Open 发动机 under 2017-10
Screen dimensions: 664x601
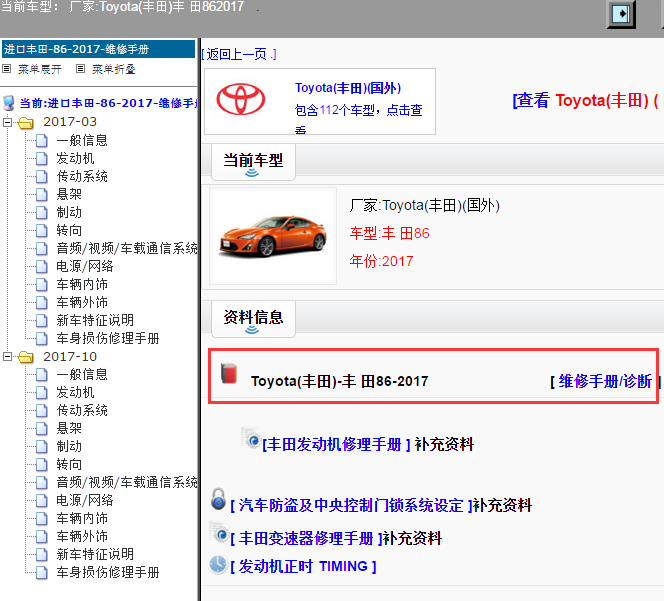pos(75,392)
